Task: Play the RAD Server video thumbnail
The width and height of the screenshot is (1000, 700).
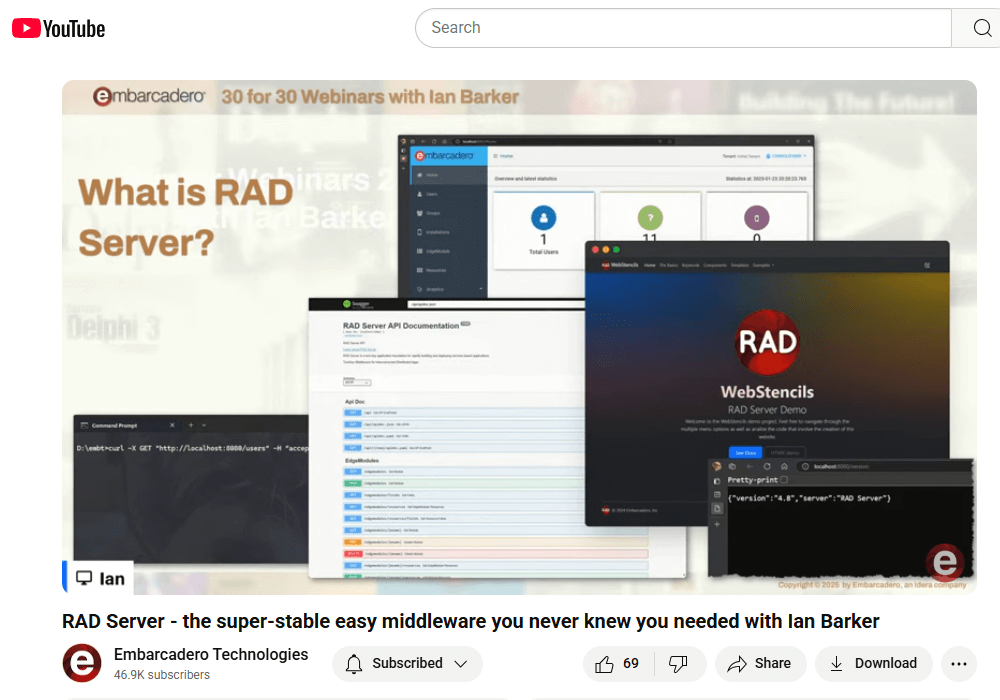Action: tap(519, 337)
